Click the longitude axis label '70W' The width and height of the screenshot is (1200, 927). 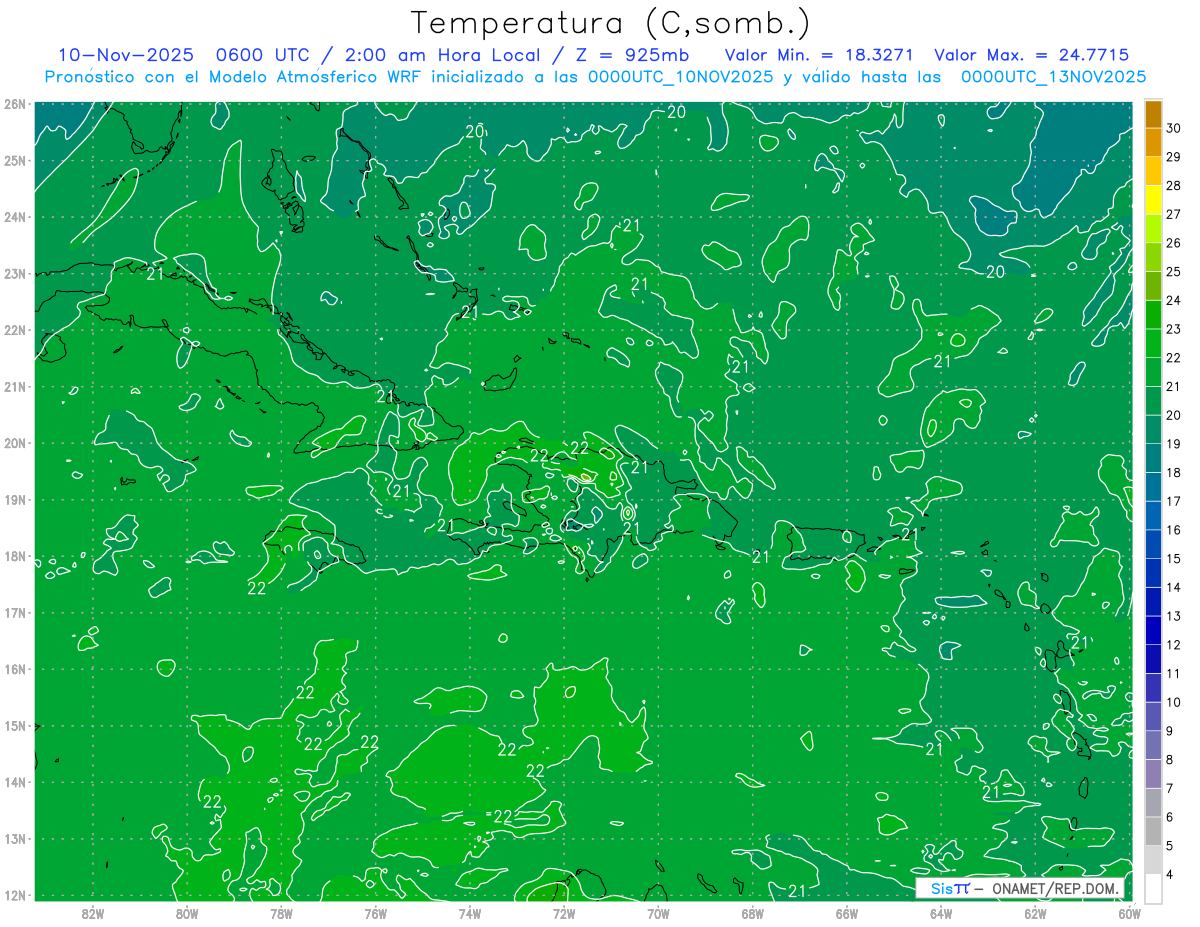[x=658, y=913]
